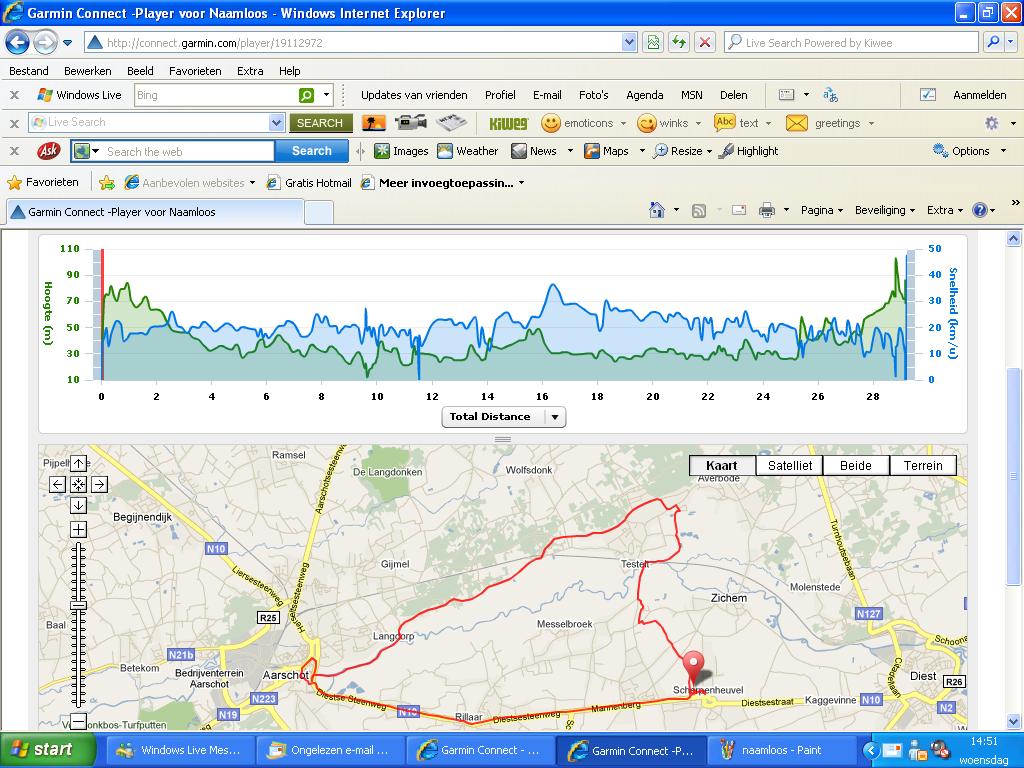The height and width of the screenshot is (768, 1024).
Task: Click the map zoom slider handle
Action: [x=78, y=606]
